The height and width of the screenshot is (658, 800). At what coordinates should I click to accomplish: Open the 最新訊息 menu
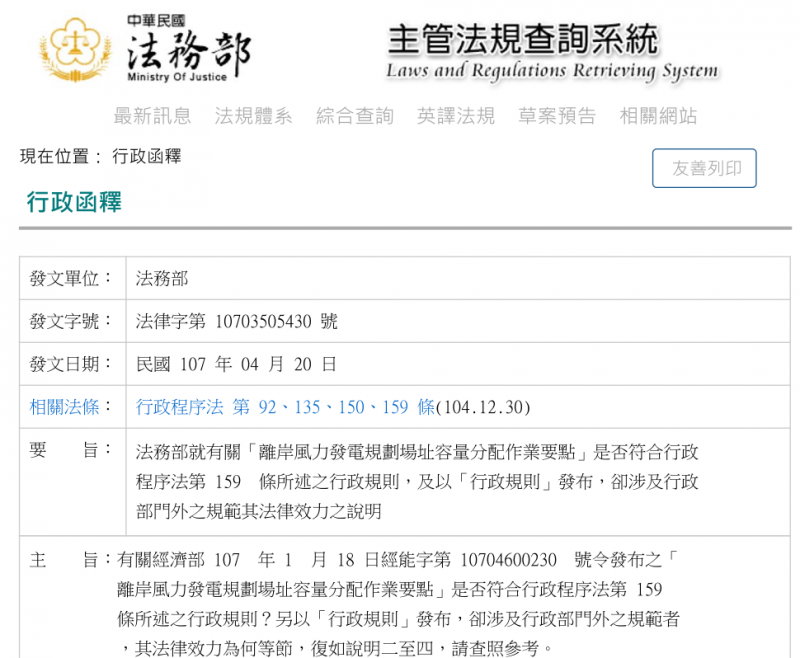point(152,116)
